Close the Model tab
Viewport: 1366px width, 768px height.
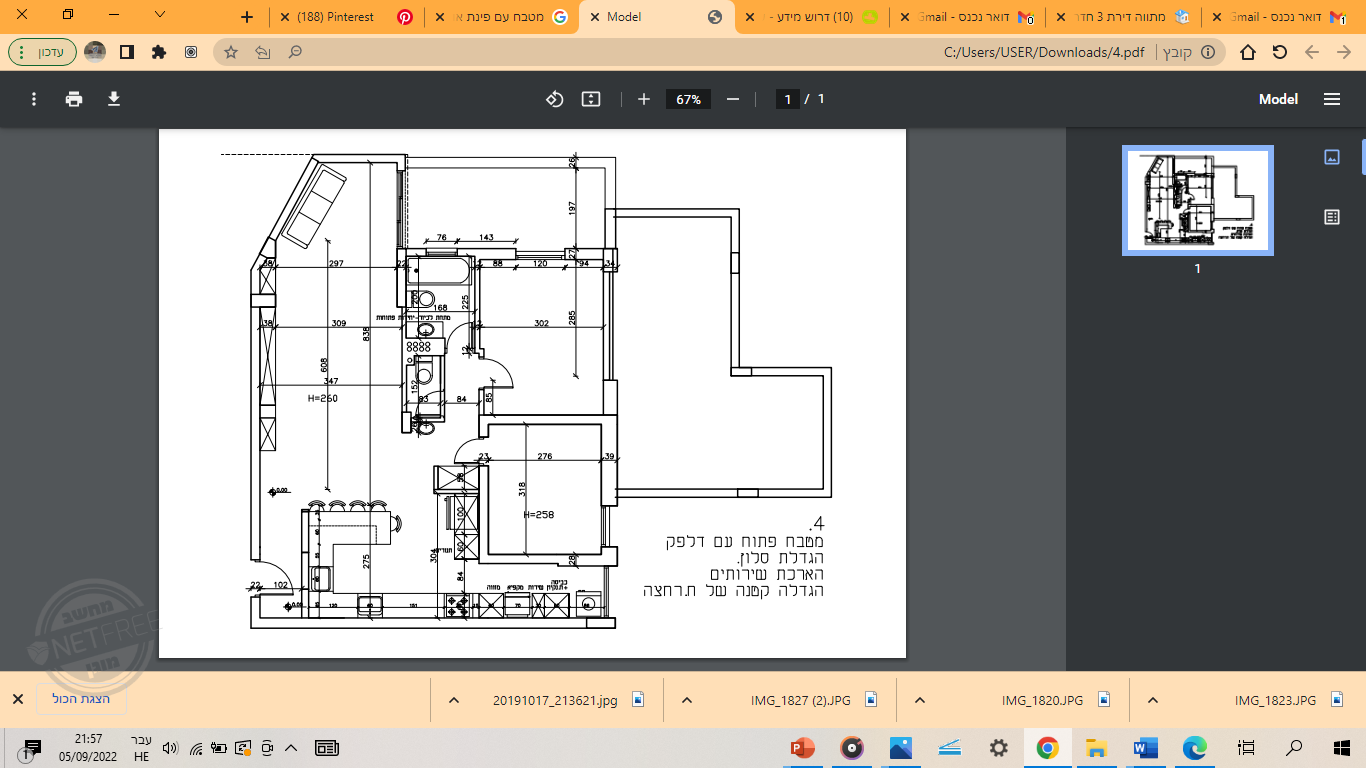596,17
